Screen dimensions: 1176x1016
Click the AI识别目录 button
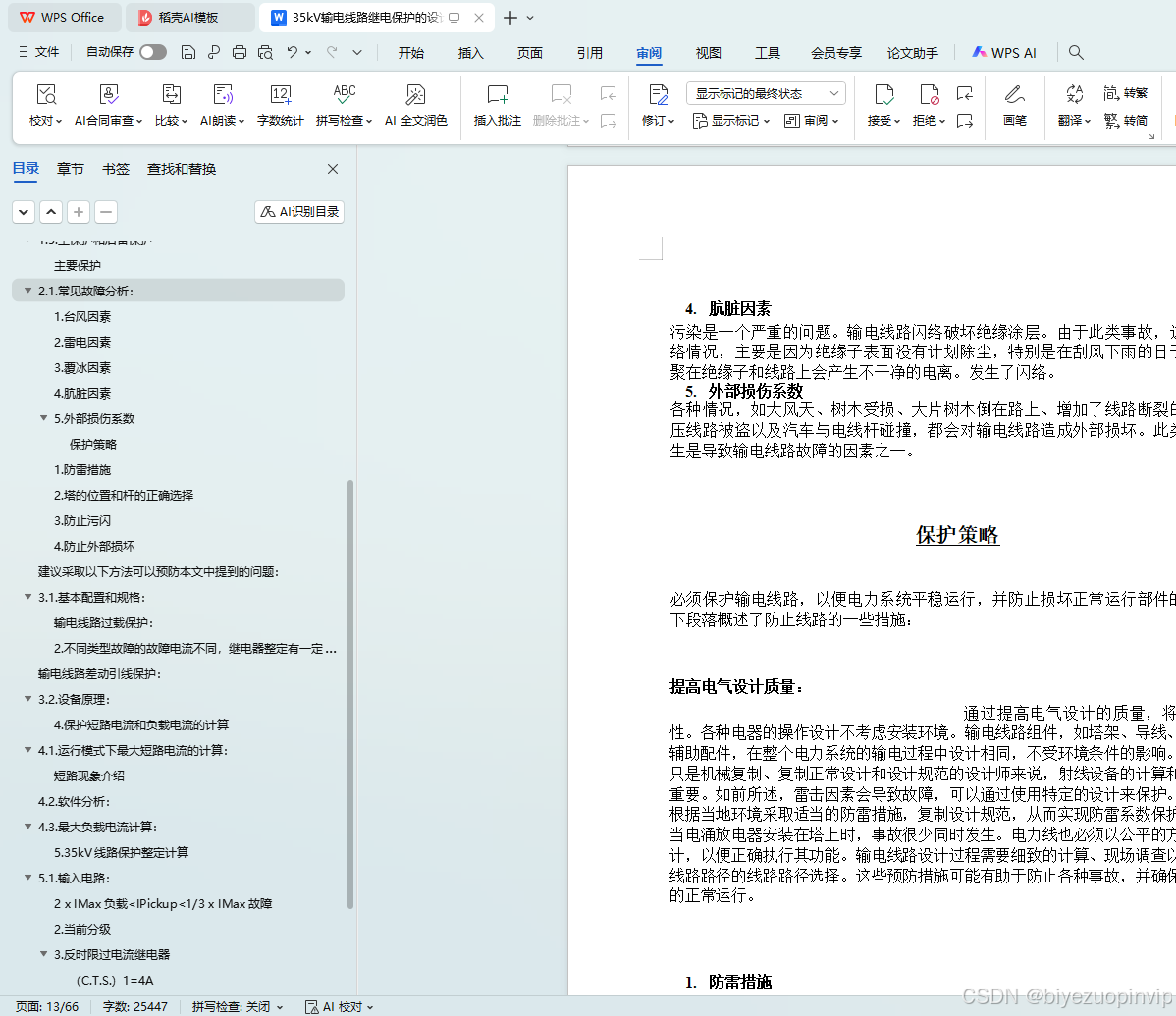pos(299,212)
